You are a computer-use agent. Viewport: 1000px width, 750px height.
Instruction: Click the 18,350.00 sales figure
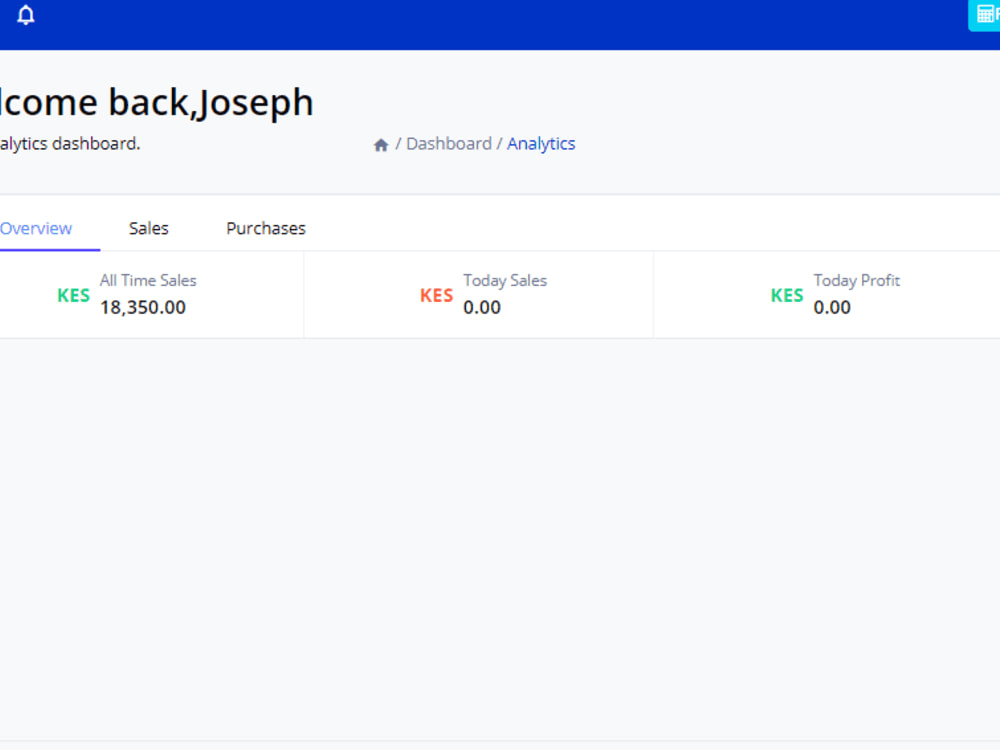coord(143,307)
